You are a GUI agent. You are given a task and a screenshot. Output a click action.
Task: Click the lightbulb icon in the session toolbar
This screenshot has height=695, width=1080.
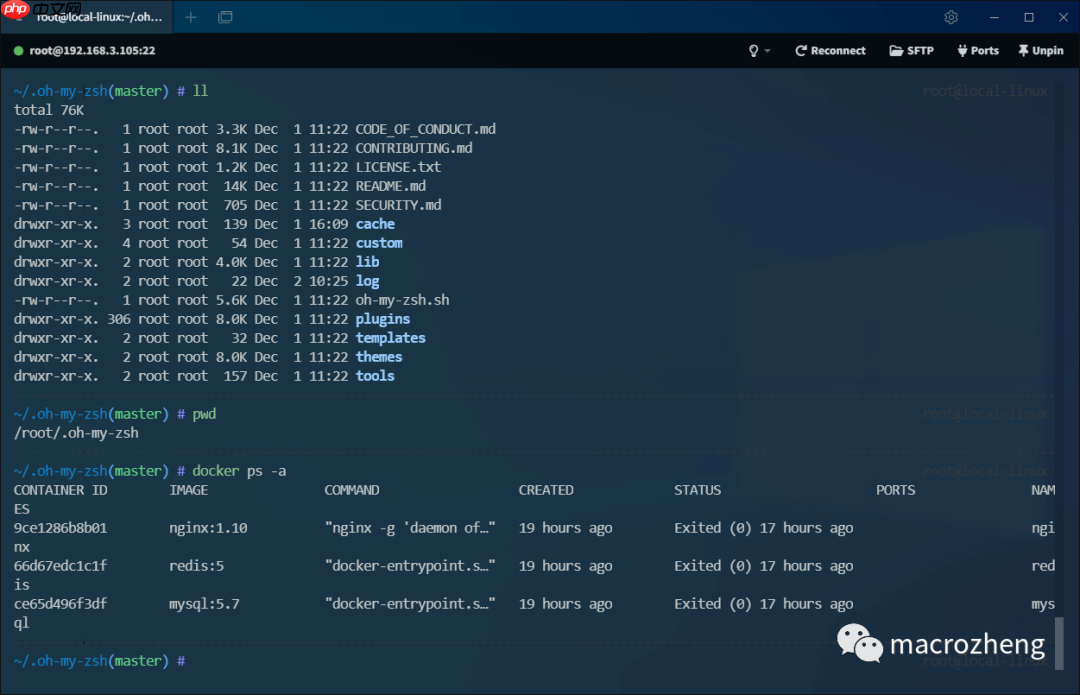754,50
